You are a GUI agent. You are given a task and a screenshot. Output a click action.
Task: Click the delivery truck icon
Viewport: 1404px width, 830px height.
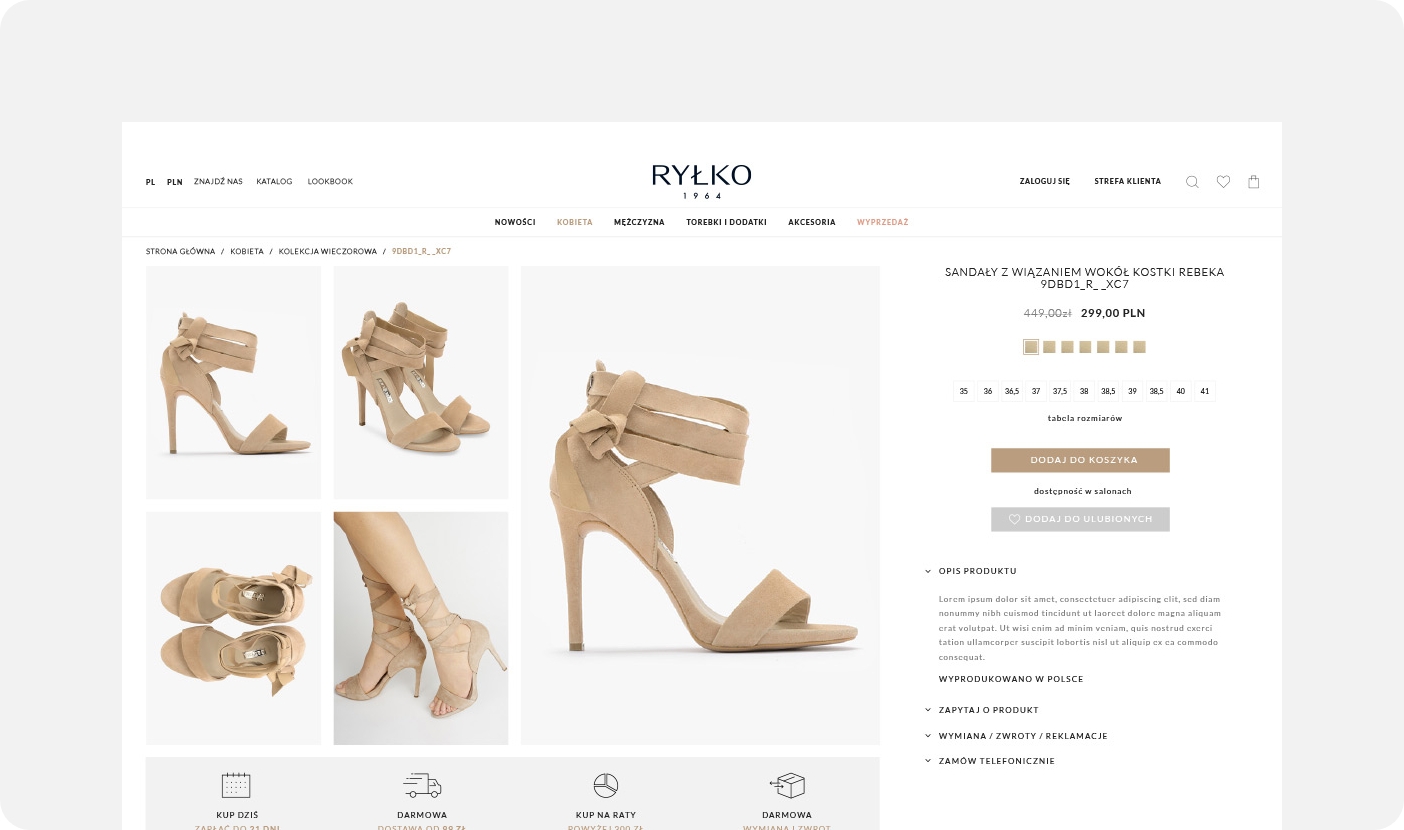click(422, 785)
